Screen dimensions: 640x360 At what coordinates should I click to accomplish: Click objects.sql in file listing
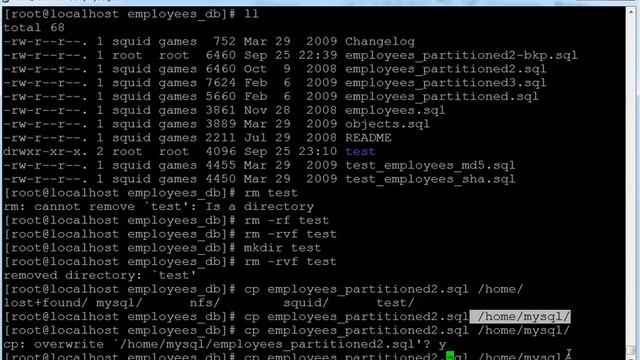387,124
